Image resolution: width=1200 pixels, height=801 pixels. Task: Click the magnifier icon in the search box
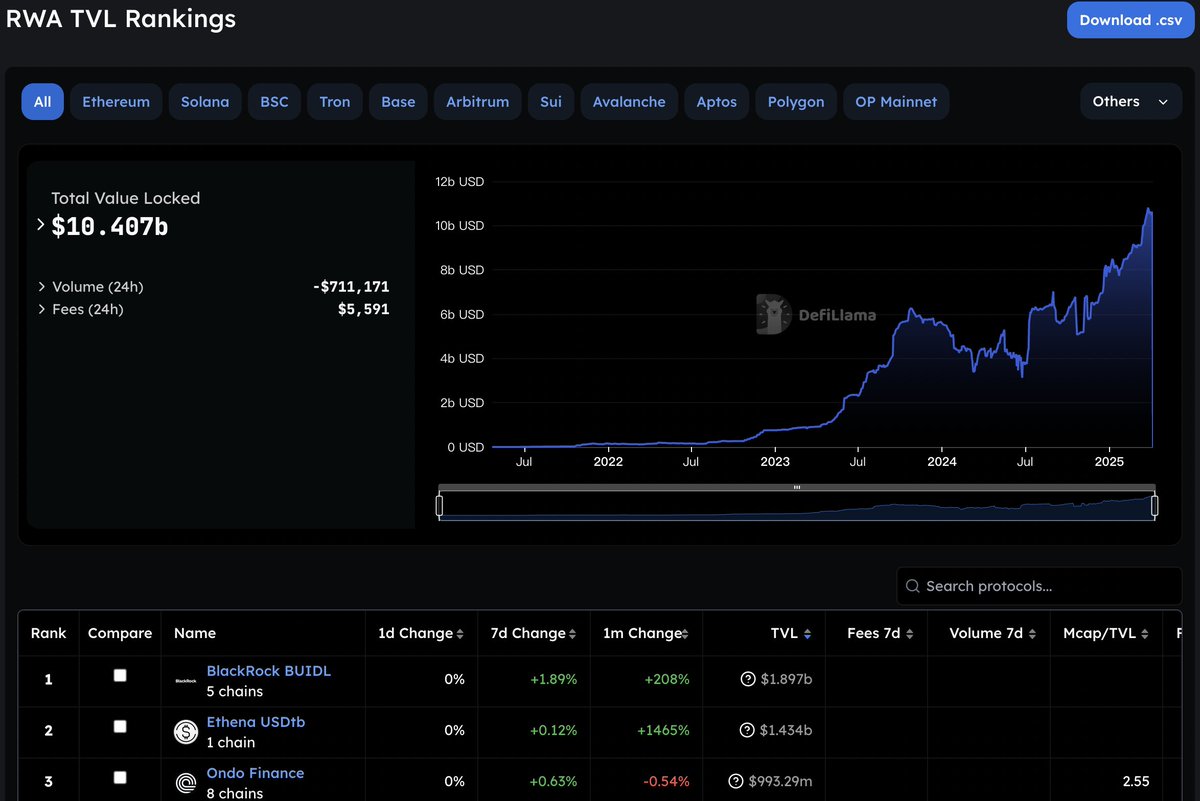912,586
